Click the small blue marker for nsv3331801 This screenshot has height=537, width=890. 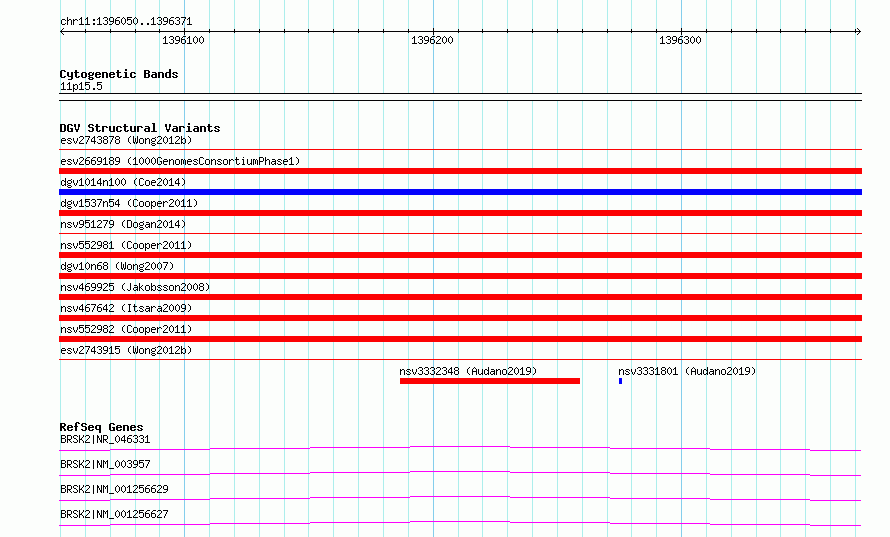tap(620, 381)
